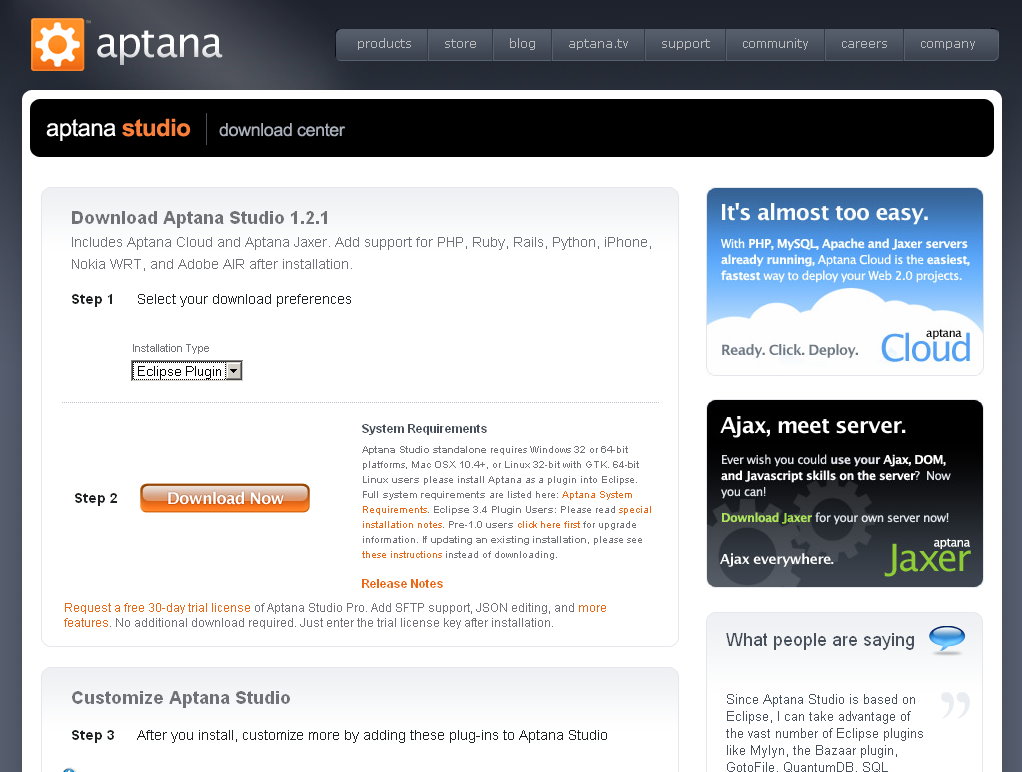The height and width of the screenshot is (772, 1022).
Task: Click the aptana Cloud logo
Action: 926,346
